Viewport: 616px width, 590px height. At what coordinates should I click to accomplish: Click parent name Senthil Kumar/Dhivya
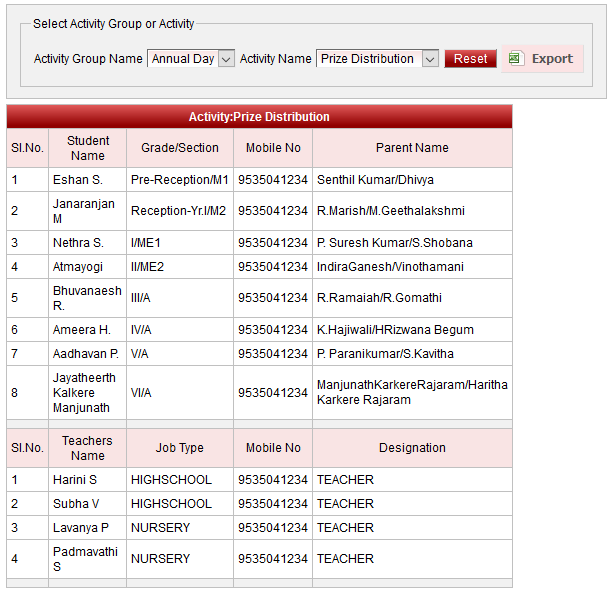click(x=375, y=180)
